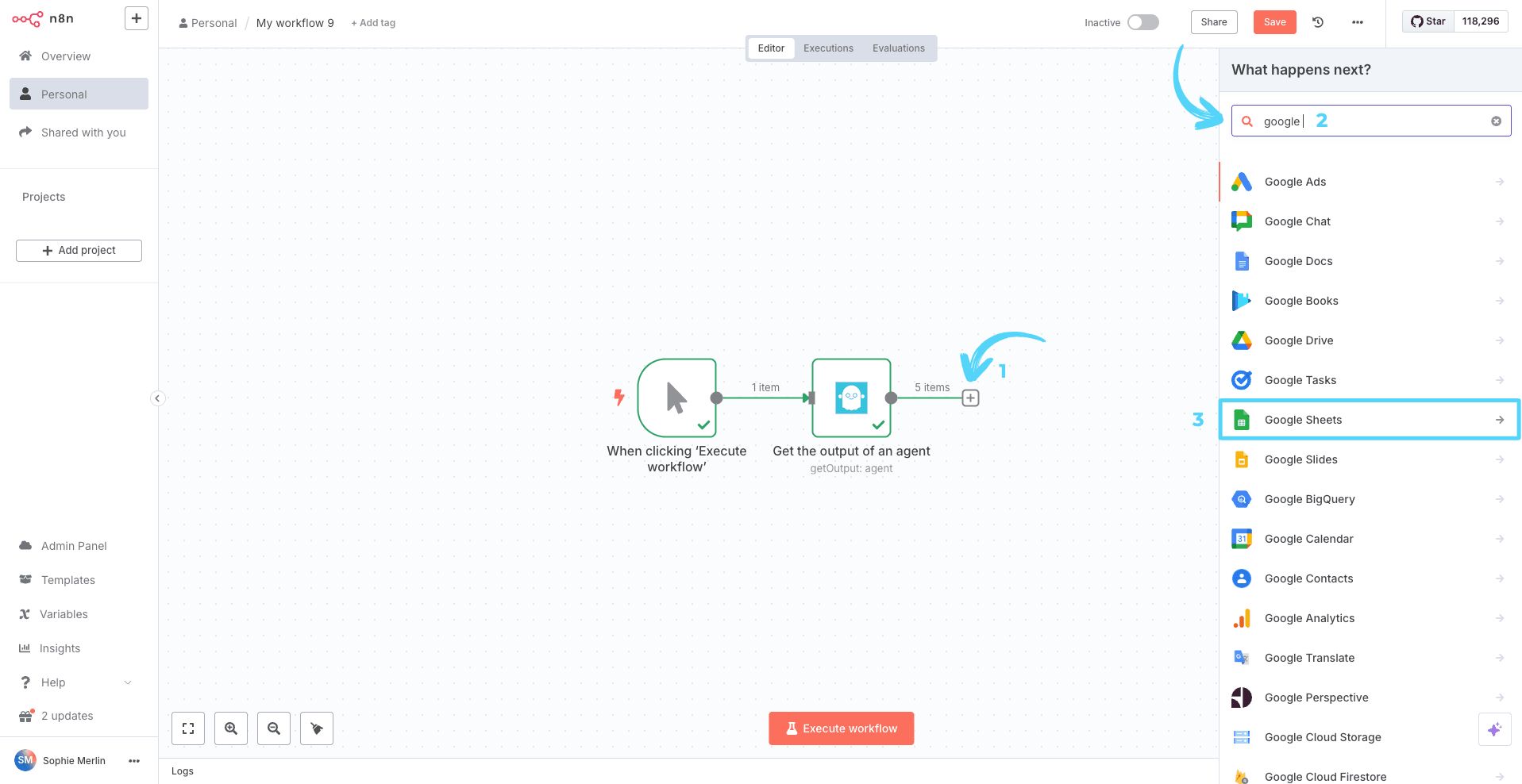Click the plus connector after the agent node

point(970,398)
